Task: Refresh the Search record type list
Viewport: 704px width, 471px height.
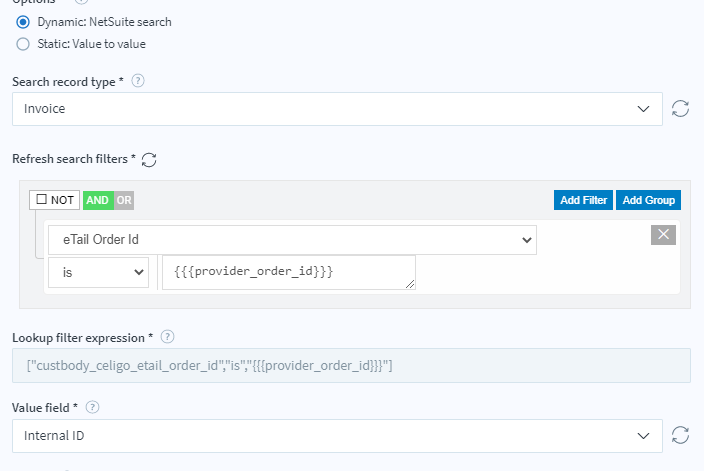Action: coord(680,109)
